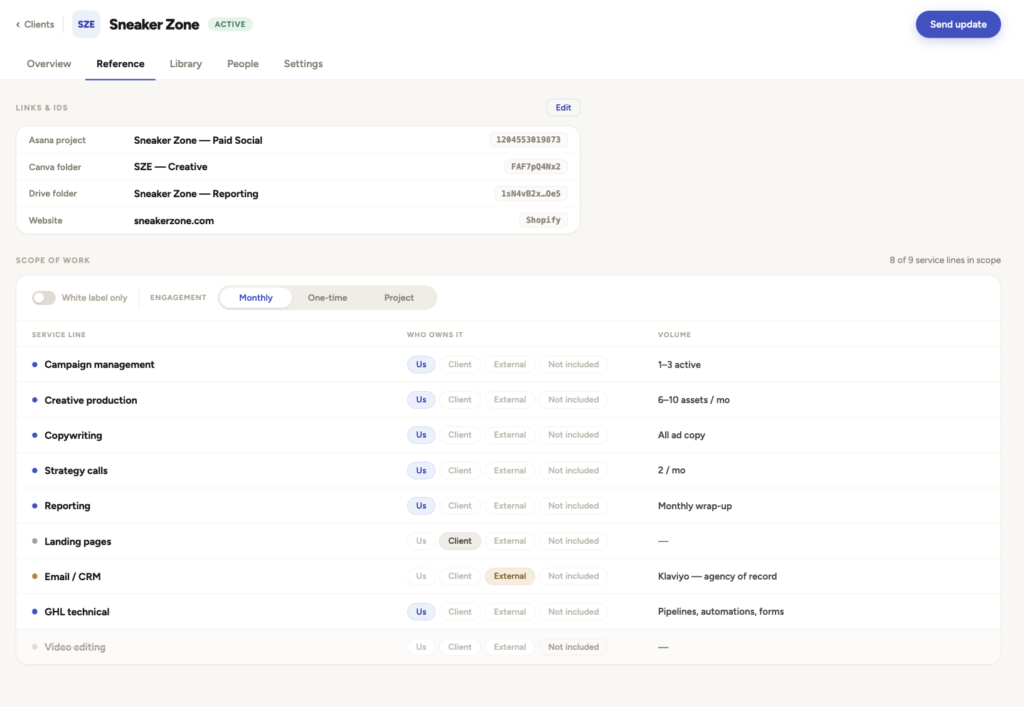Select One-time engagement type
This screenshot has width=1024, height=707.
pyautogui.click(x=327, y=298)
